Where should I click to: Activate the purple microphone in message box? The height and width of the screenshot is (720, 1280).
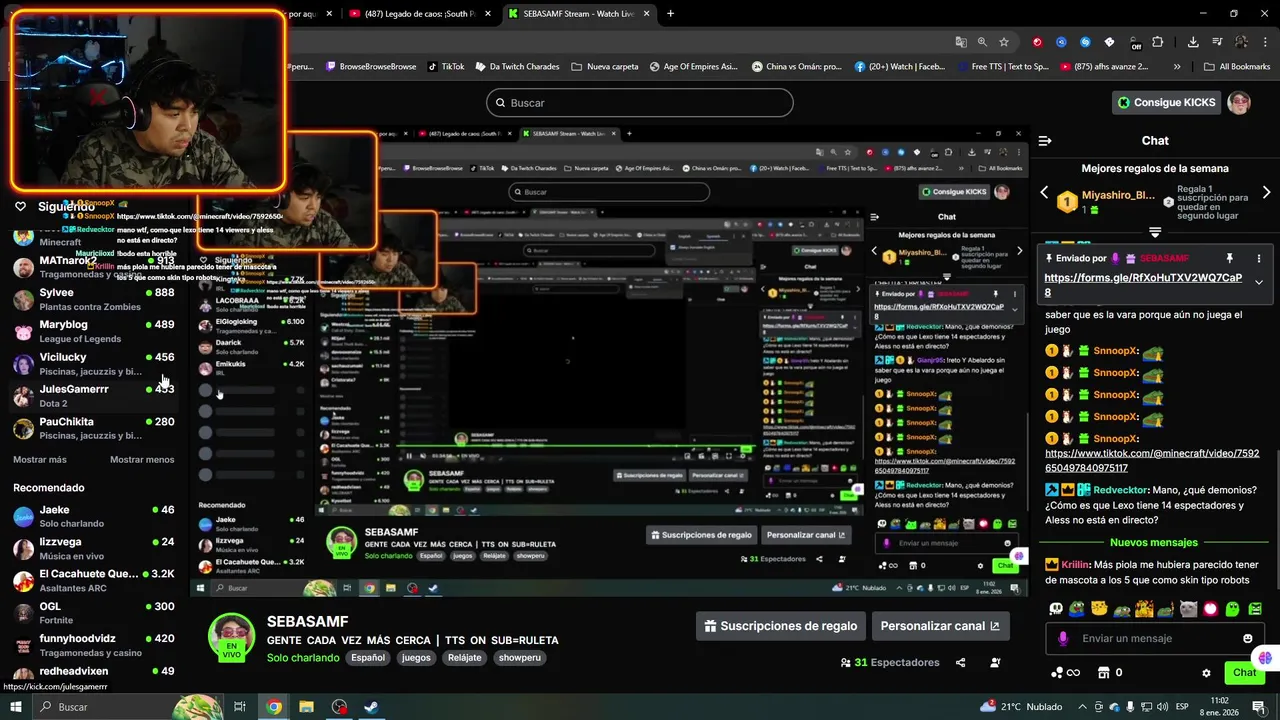[x=1063, y=638]
